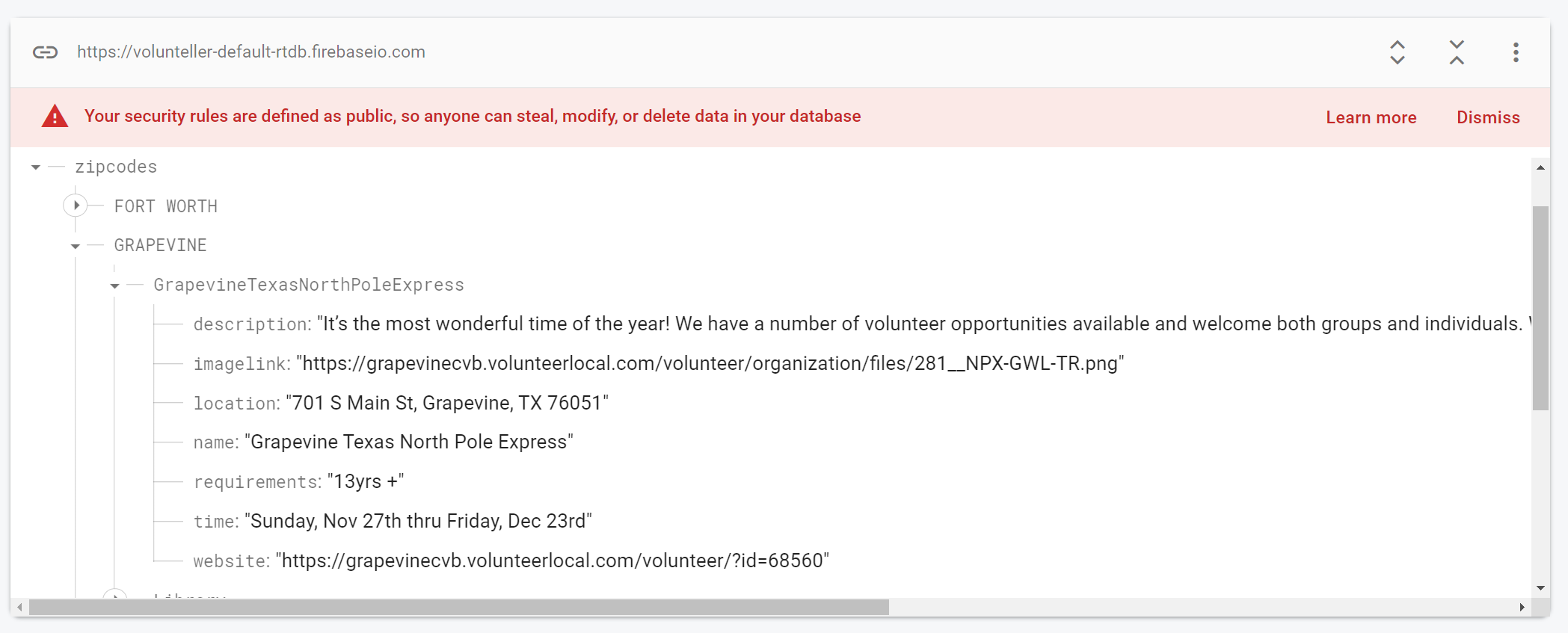Click the vertical scrollbar down arrow

coord(1540,588)
